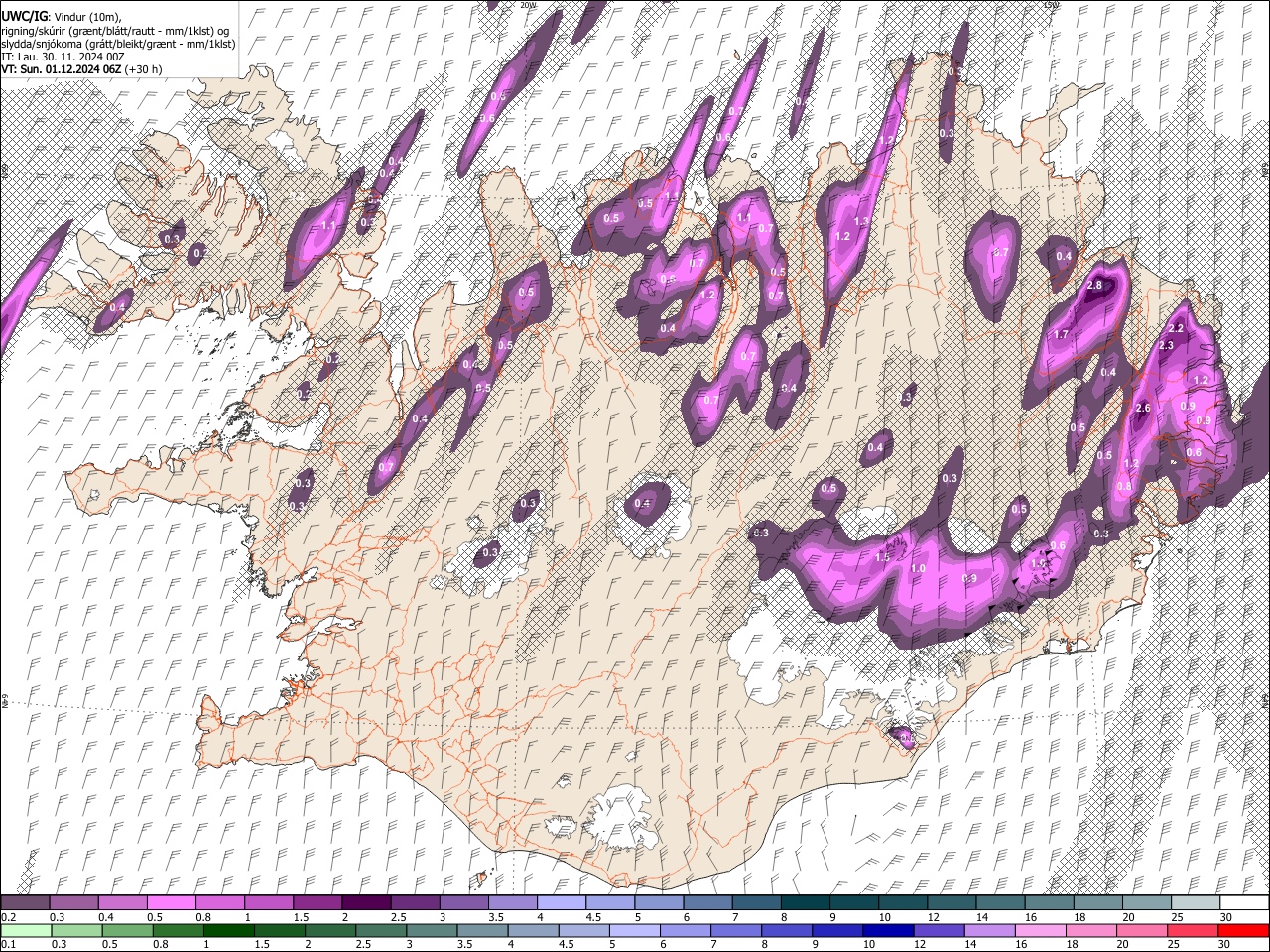Click the dark teal swatch between 8 and 9
1270x952 pixels.
point(805,903)
